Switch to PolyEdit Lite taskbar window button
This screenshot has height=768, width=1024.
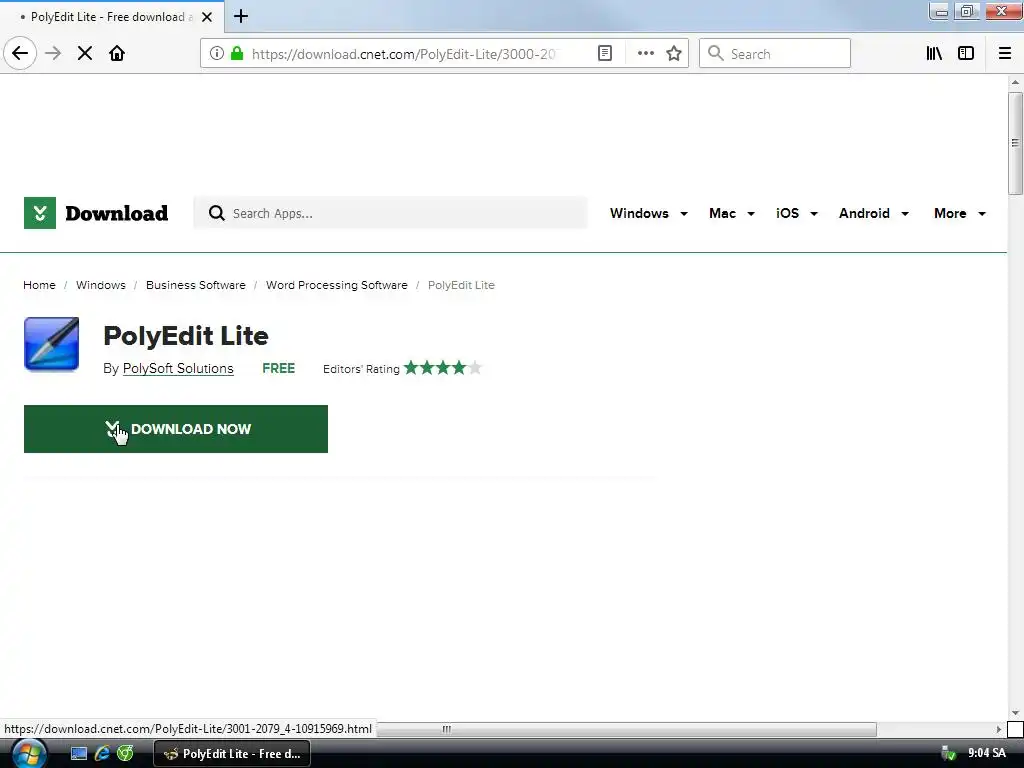pos(232,754)
